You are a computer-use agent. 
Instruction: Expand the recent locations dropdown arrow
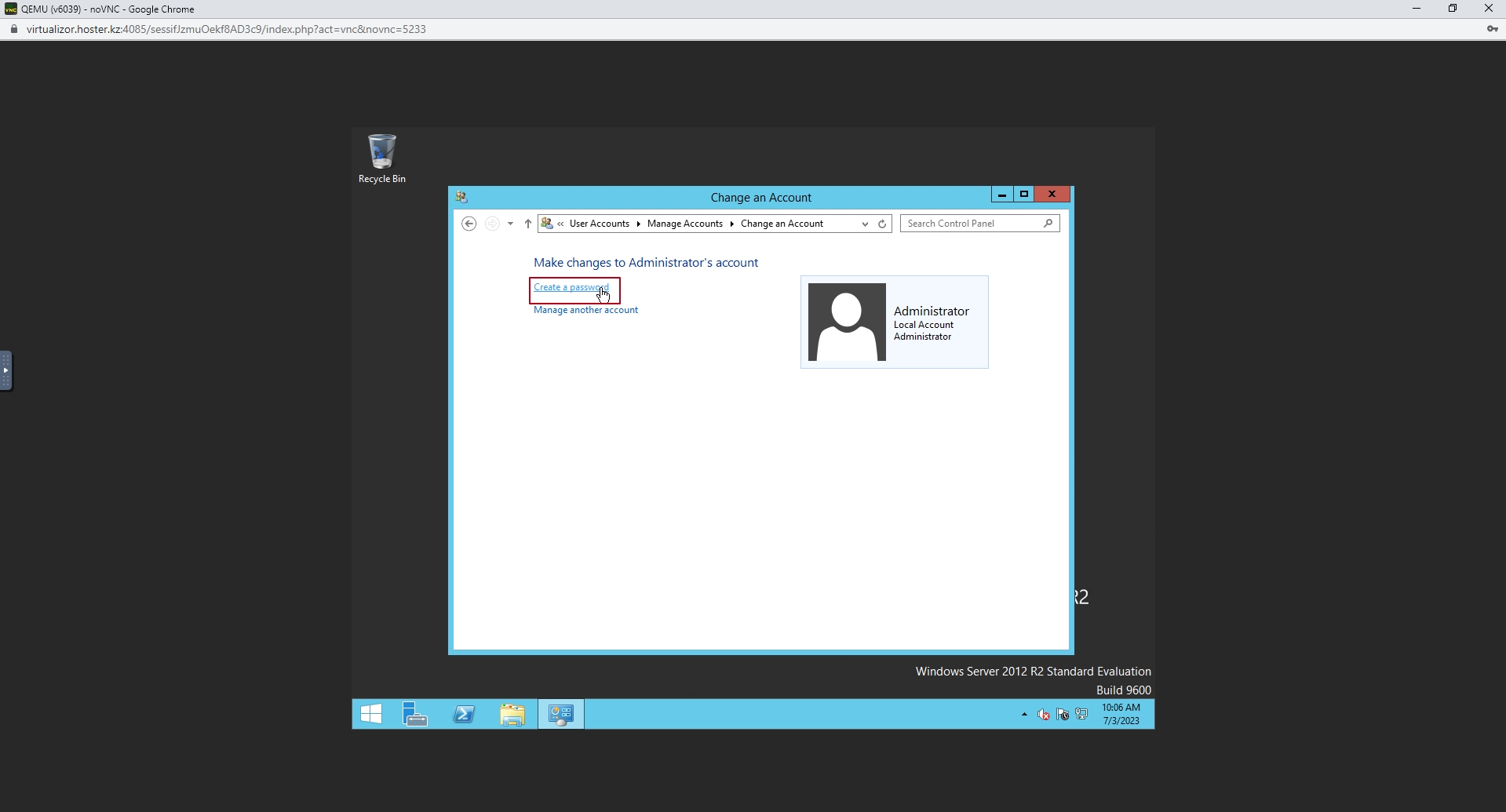click(510, 224)
